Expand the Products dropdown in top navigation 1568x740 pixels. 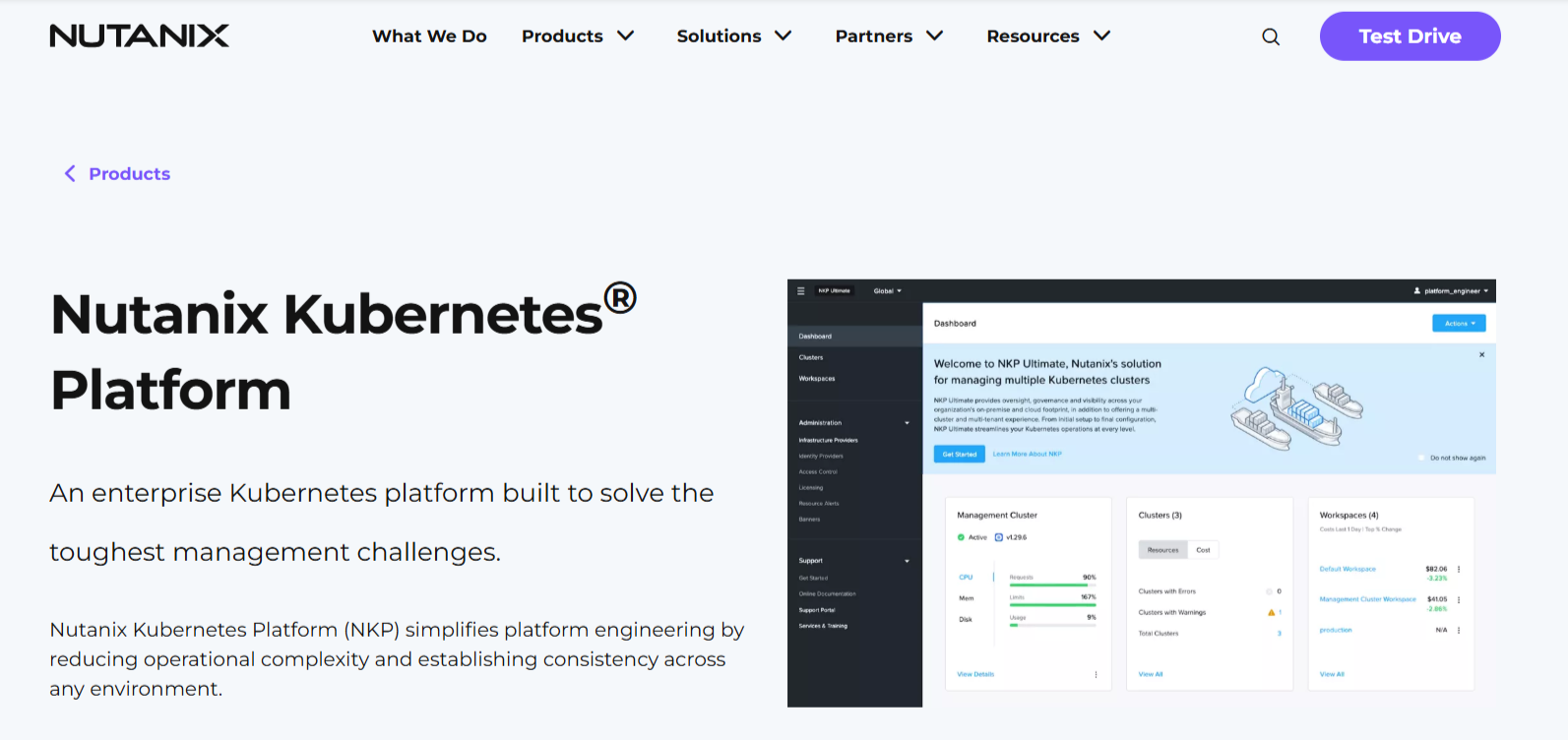(x=578, y=36)
